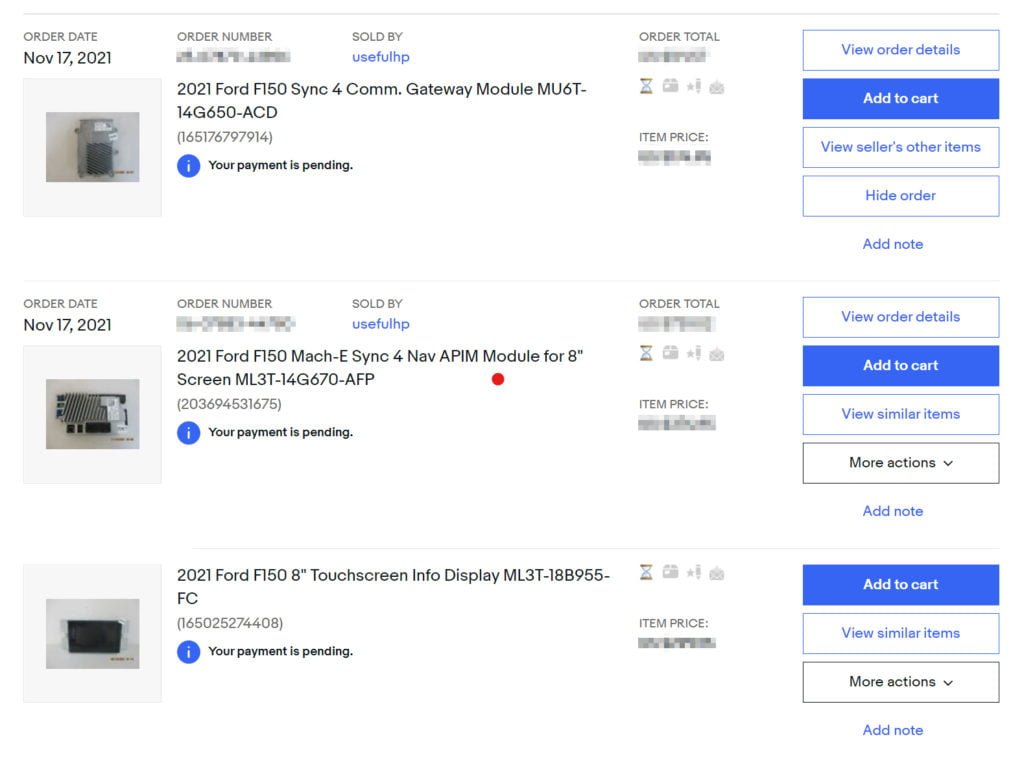
Task: Expand More actions dropdown for Touchscreen Display item
Action: (901, 682)
